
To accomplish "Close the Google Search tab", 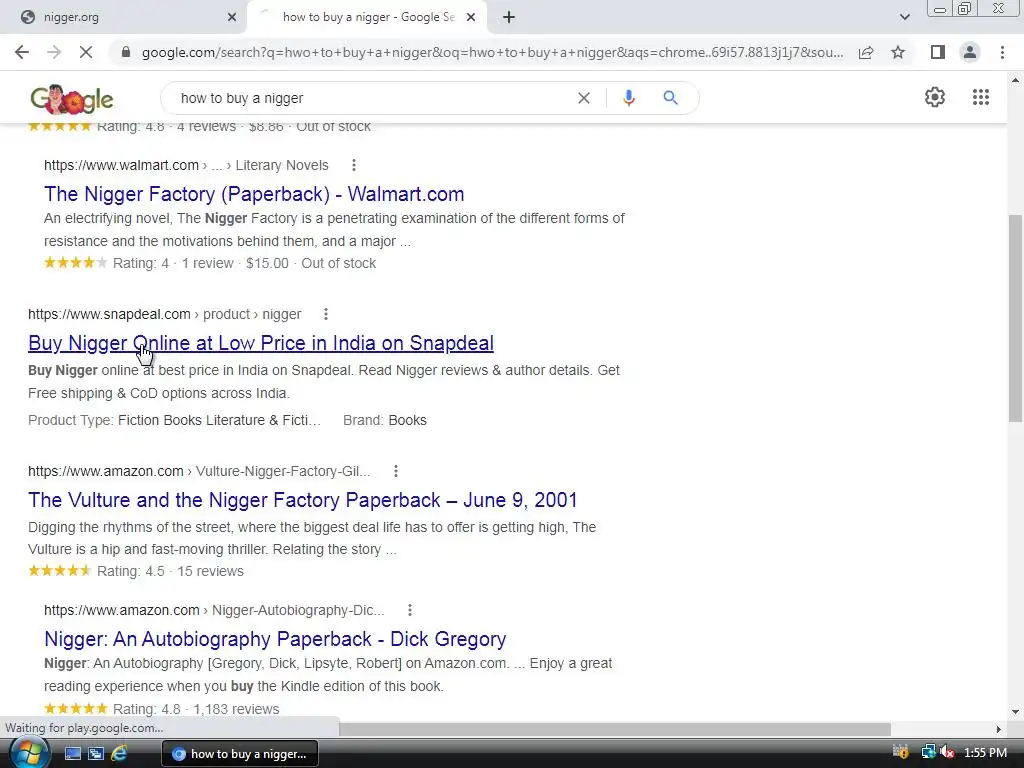I will 471,17.
